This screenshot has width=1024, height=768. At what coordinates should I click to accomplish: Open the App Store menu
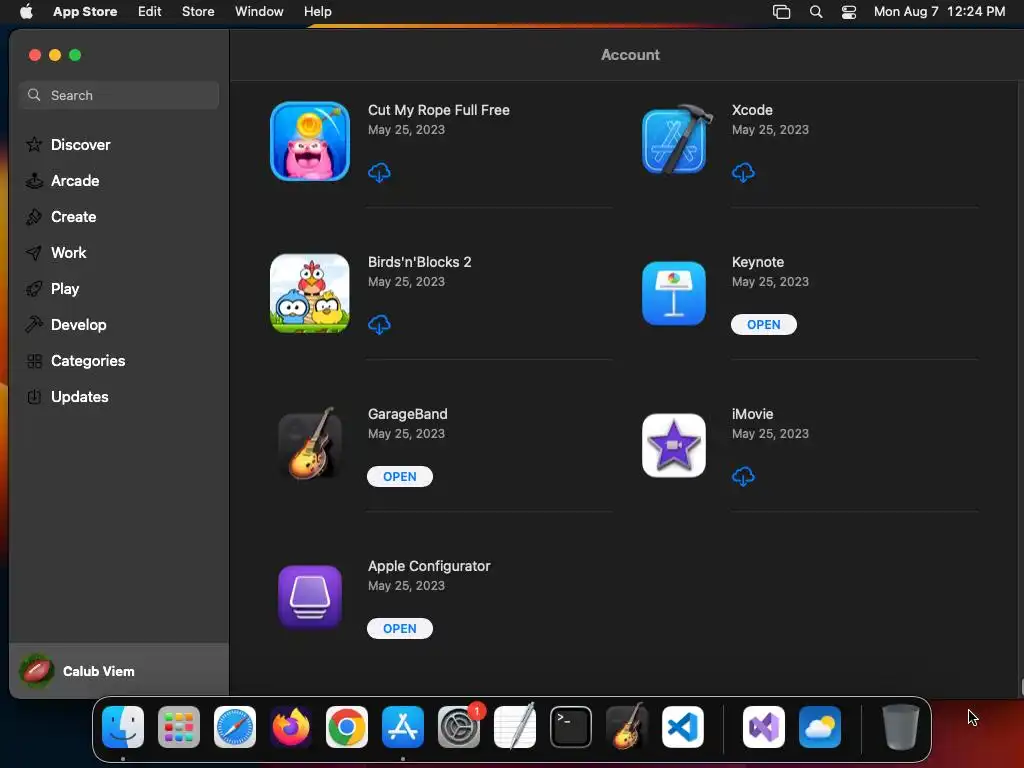85,11
